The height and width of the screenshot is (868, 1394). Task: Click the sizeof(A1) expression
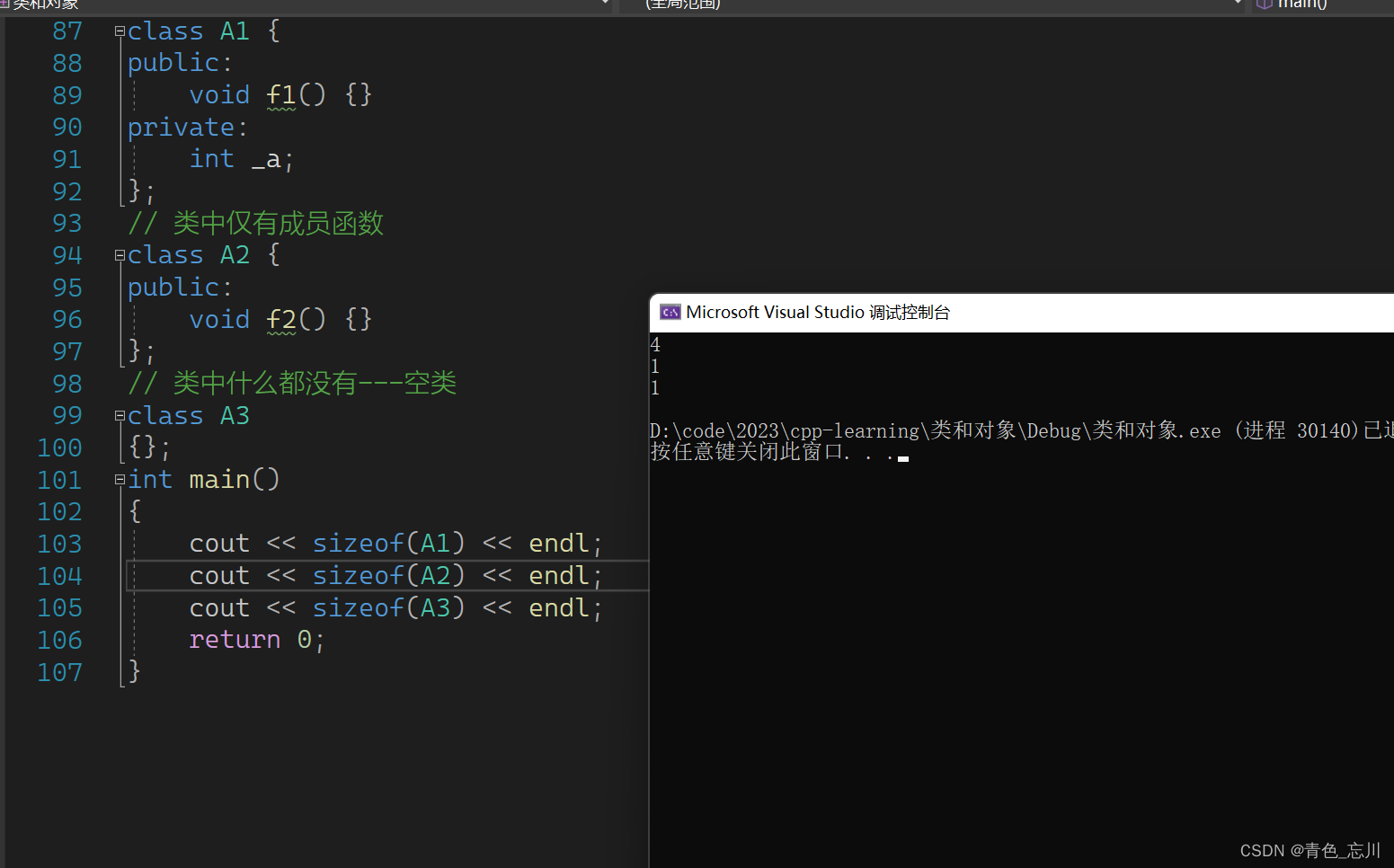click(x=389, y=545)
